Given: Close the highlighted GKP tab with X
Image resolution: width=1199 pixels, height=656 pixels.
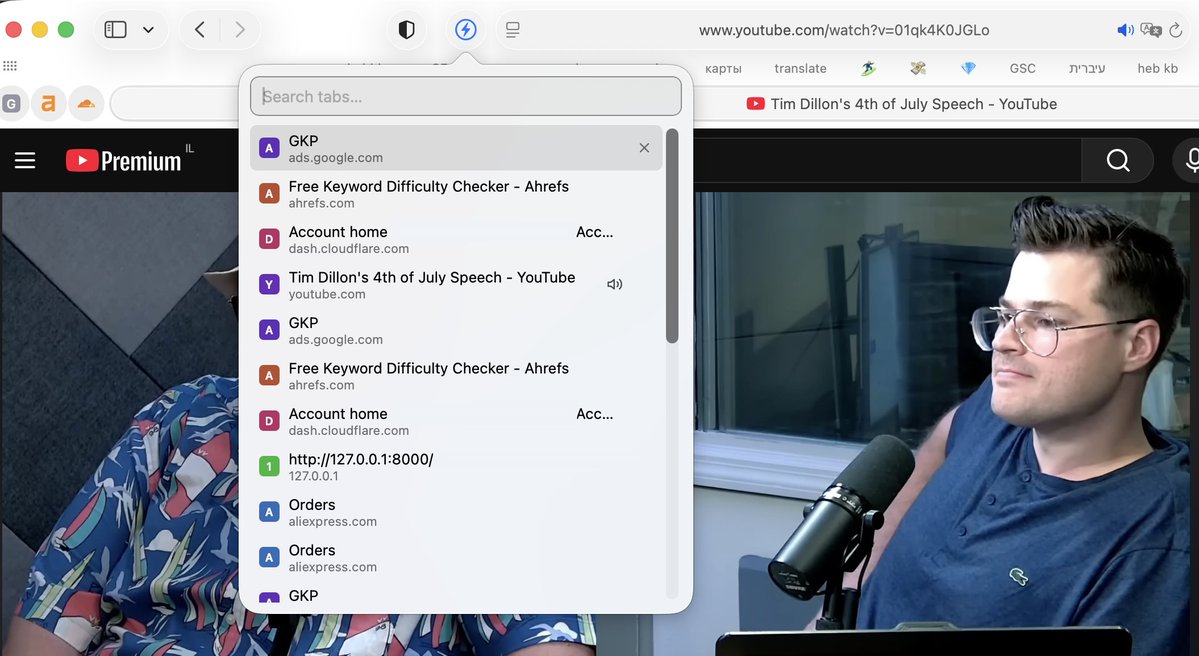Looking at the screenshot, I should [644, 148].
